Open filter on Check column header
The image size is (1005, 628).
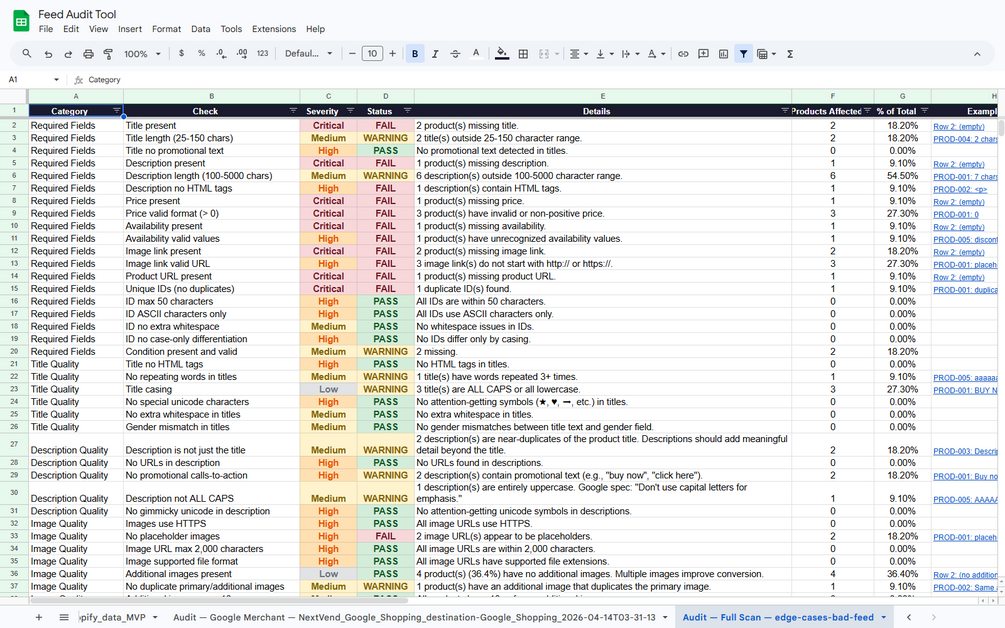[x=293, y=111]
